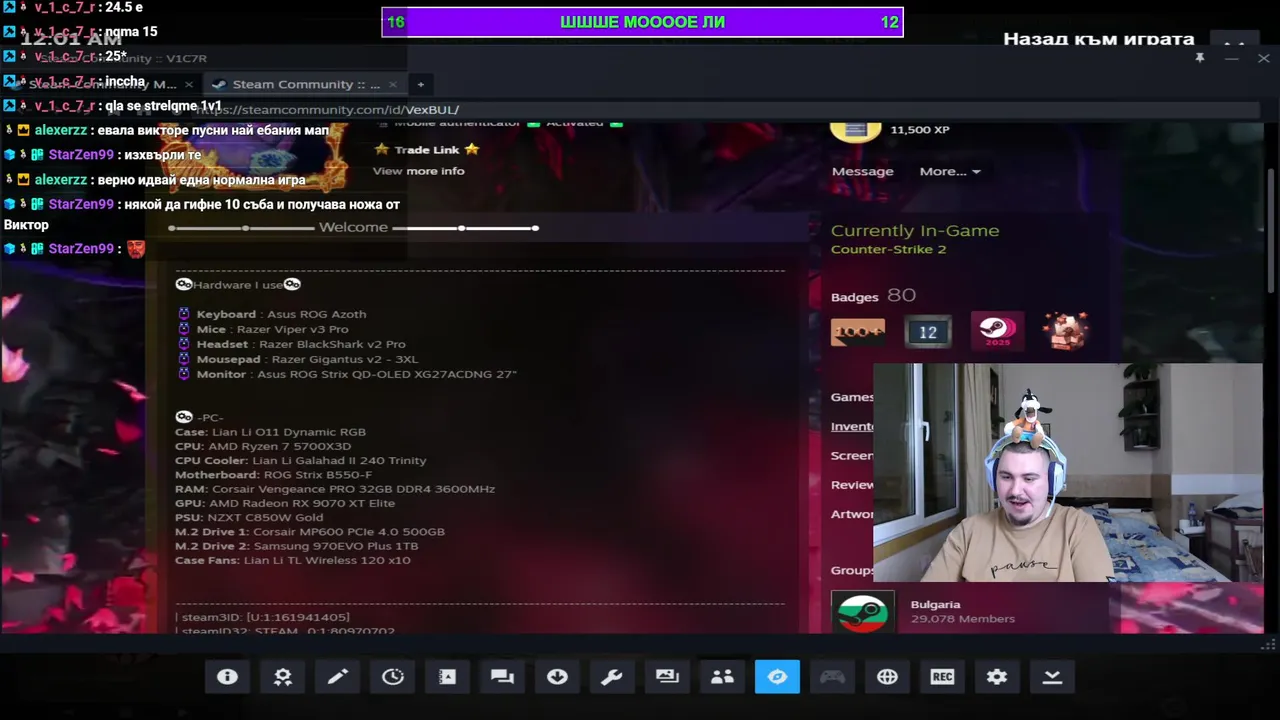Click 'Case: Lian Li O11 Dynamic RGB' text
Image resolution: width=1280 pixels, height=720 pixels.
click(270, 432)
